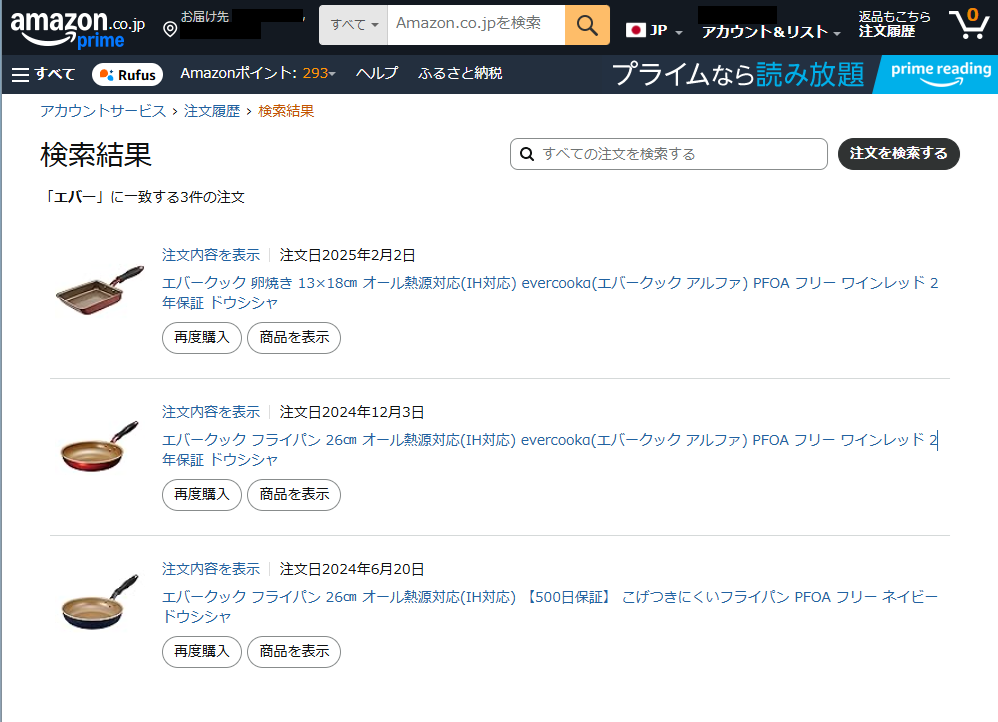Expand アカウント&リスト dropdown
Viewport: 998px width, 722px height.
770,32
